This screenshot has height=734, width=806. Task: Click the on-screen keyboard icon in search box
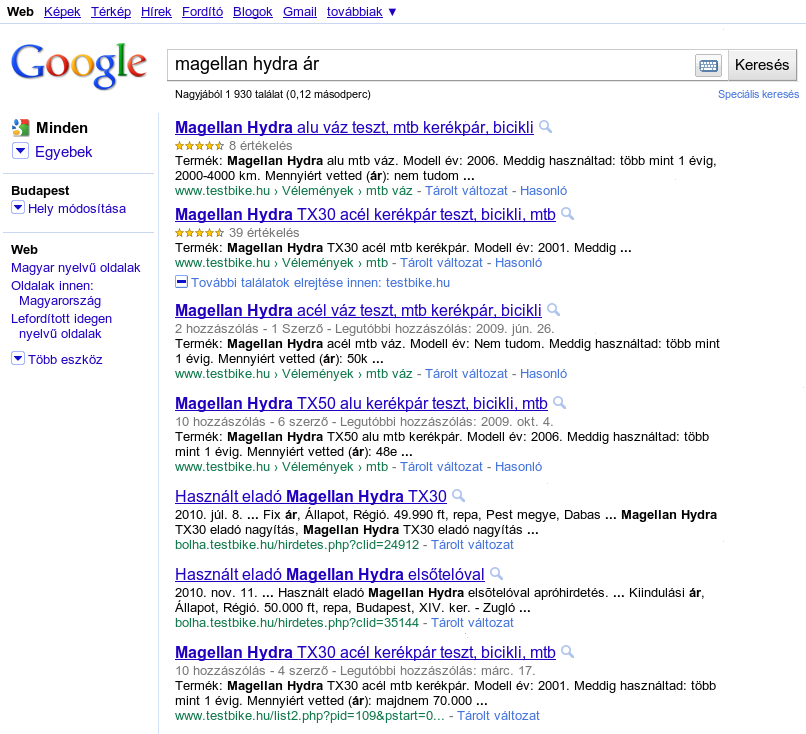point(708,65)
